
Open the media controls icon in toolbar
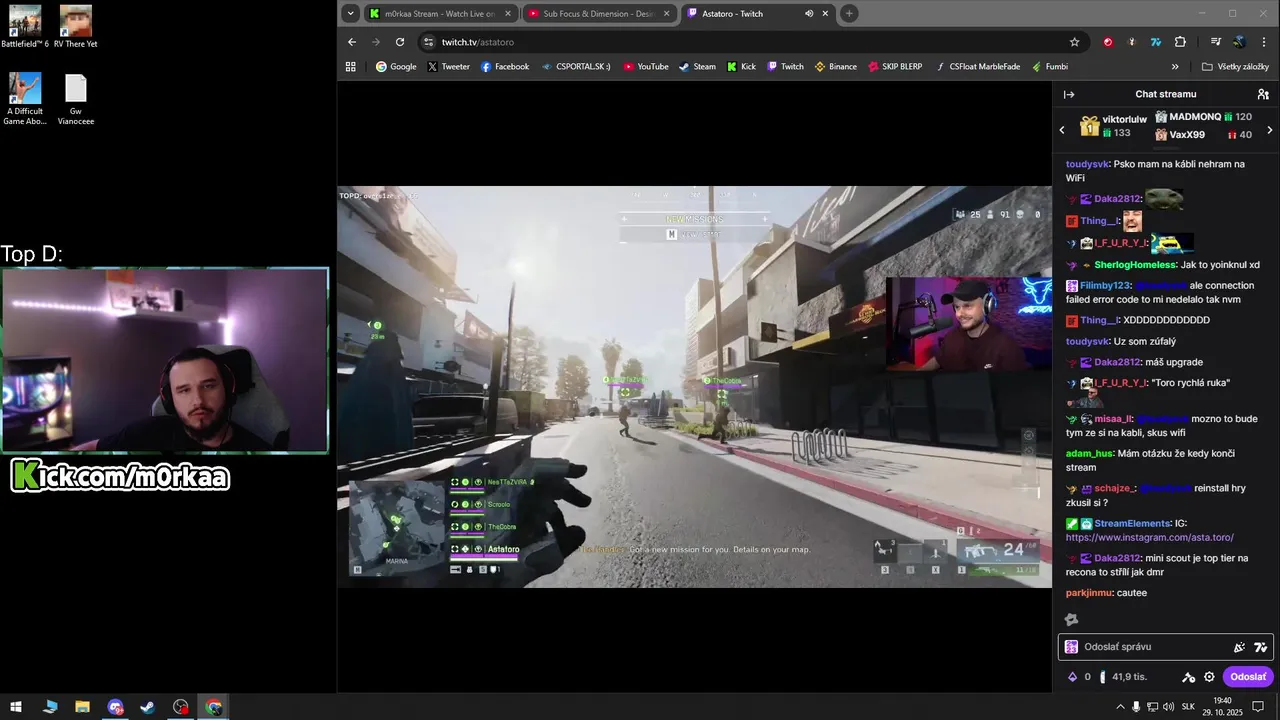coord(1216,42)
